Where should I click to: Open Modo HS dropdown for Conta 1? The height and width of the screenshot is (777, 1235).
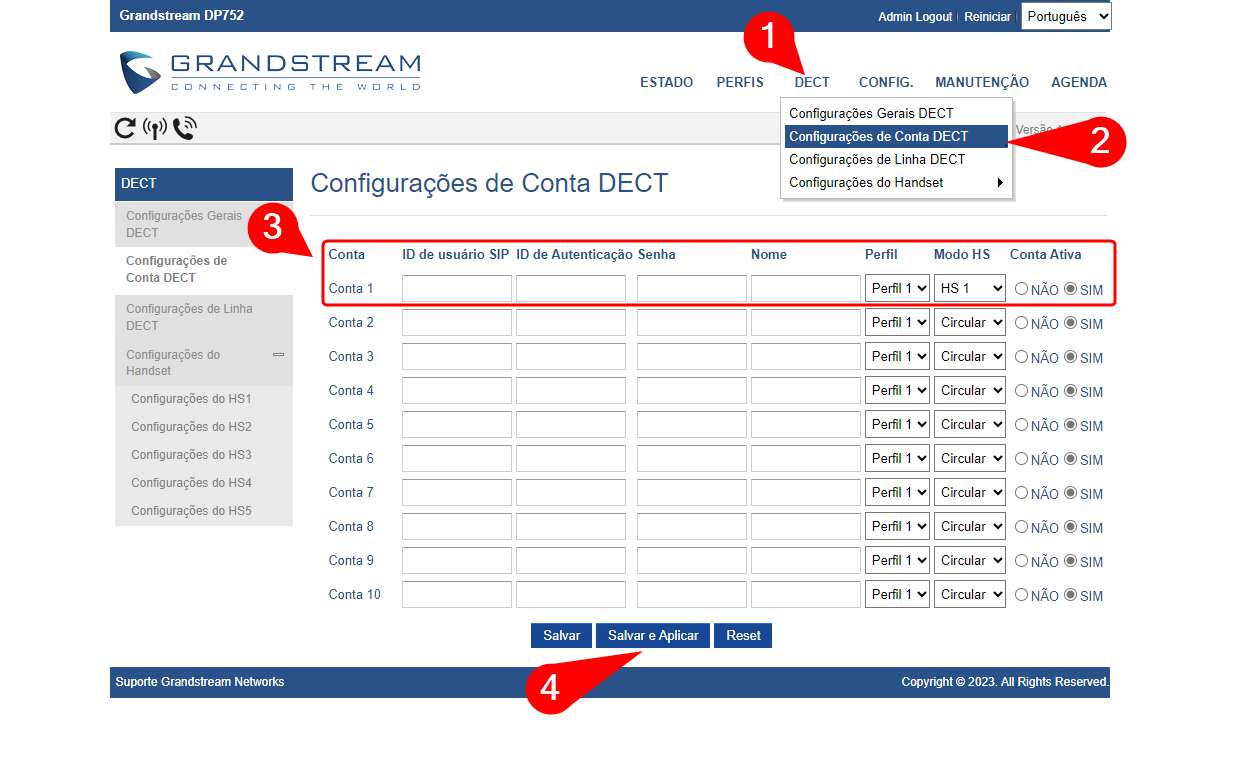(x=969, y=289)
